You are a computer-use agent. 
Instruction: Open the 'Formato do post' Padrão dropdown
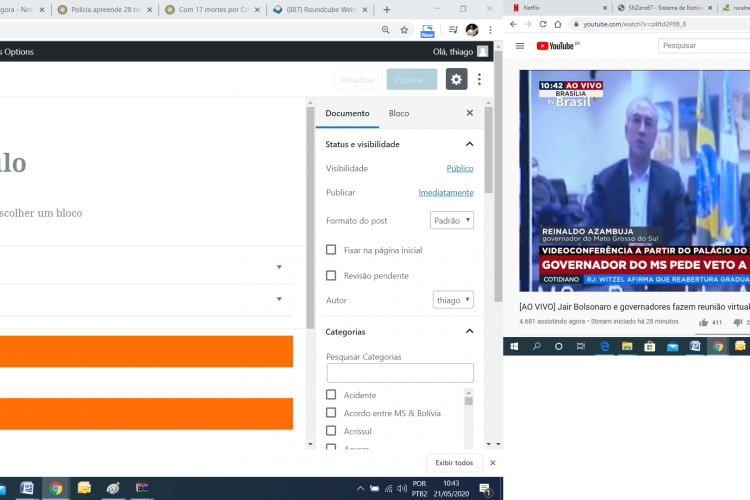[452, 220]
